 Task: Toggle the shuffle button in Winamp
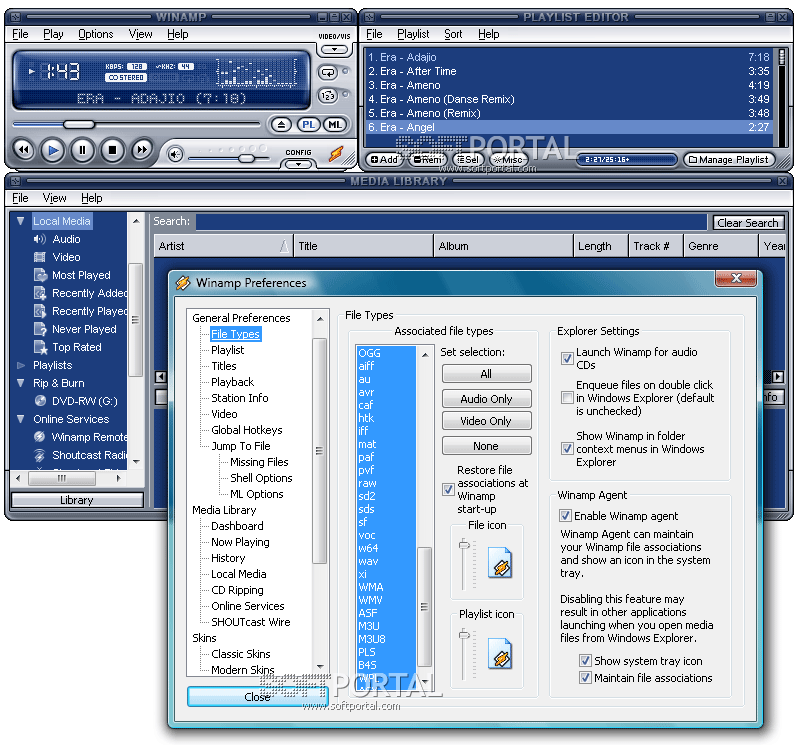tap(328, 95)
